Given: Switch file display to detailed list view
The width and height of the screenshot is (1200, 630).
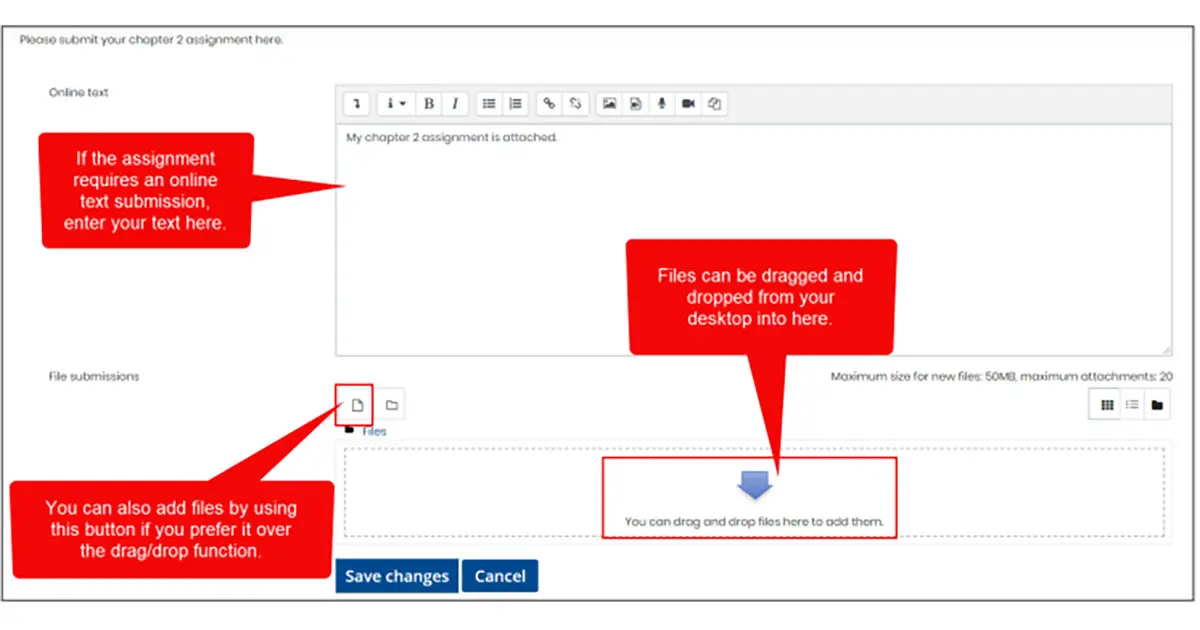Looking at the screenshot, I should (1131, 404).
